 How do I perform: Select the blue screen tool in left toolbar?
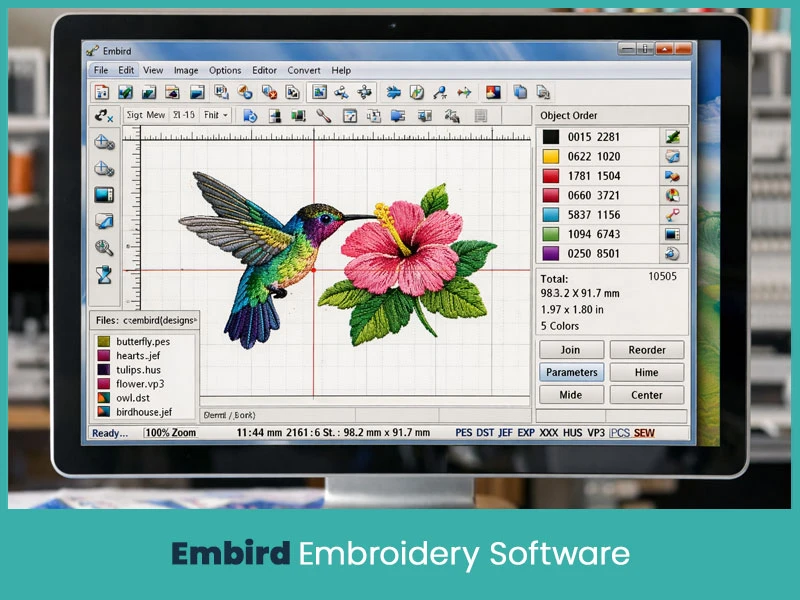coord(104,195)
